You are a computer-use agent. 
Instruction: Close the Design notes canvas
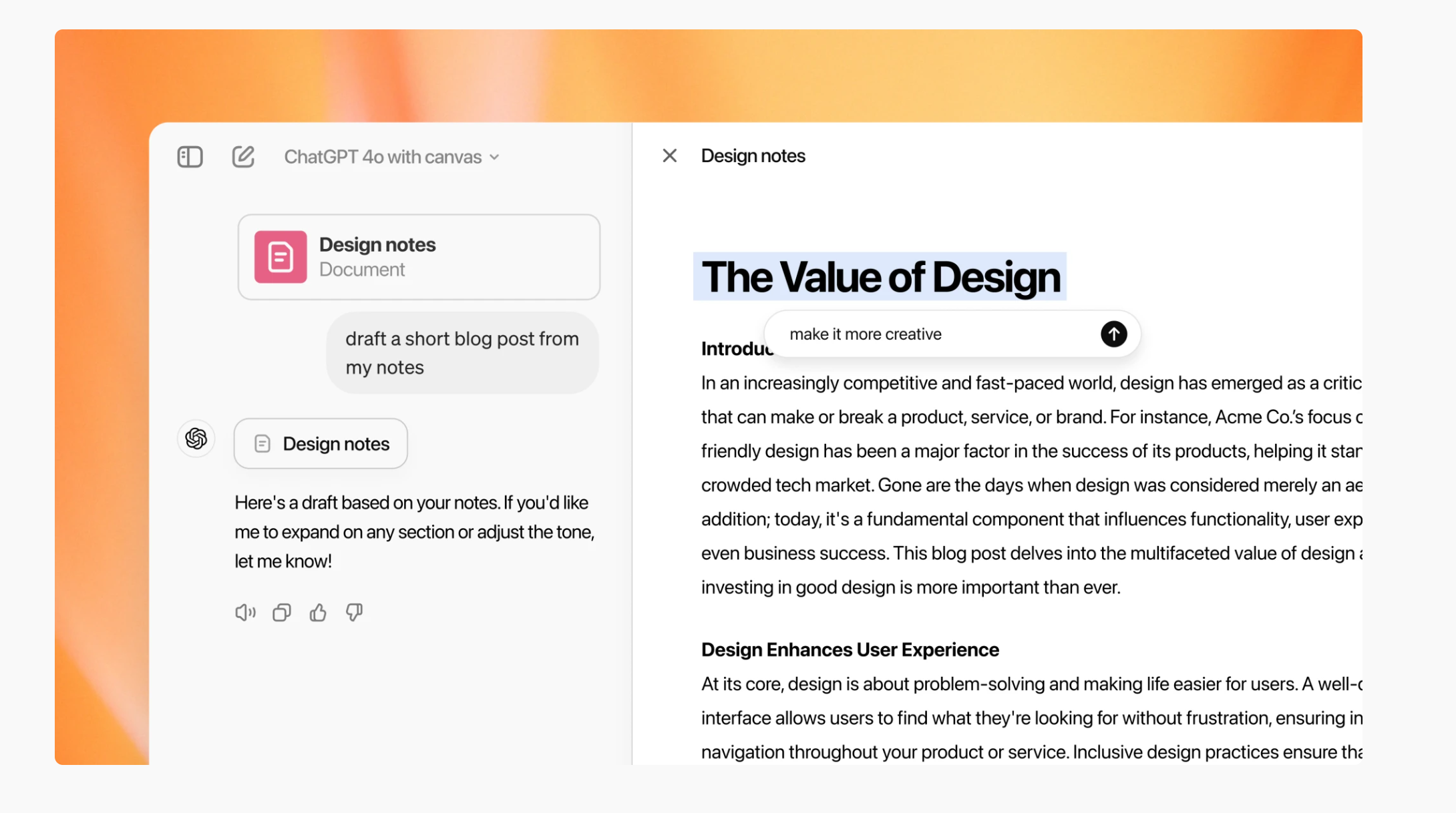(669, 156)
